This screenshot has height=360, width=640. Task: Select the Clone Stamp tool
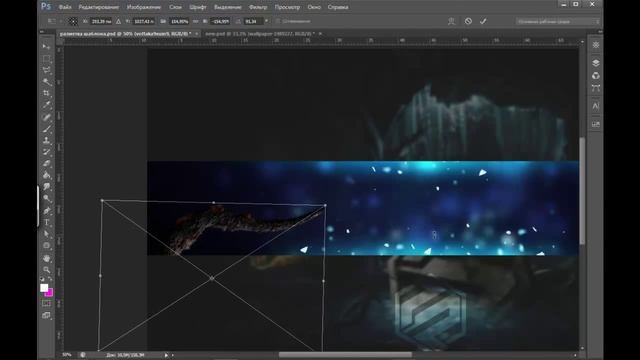(x=47, y=140)
